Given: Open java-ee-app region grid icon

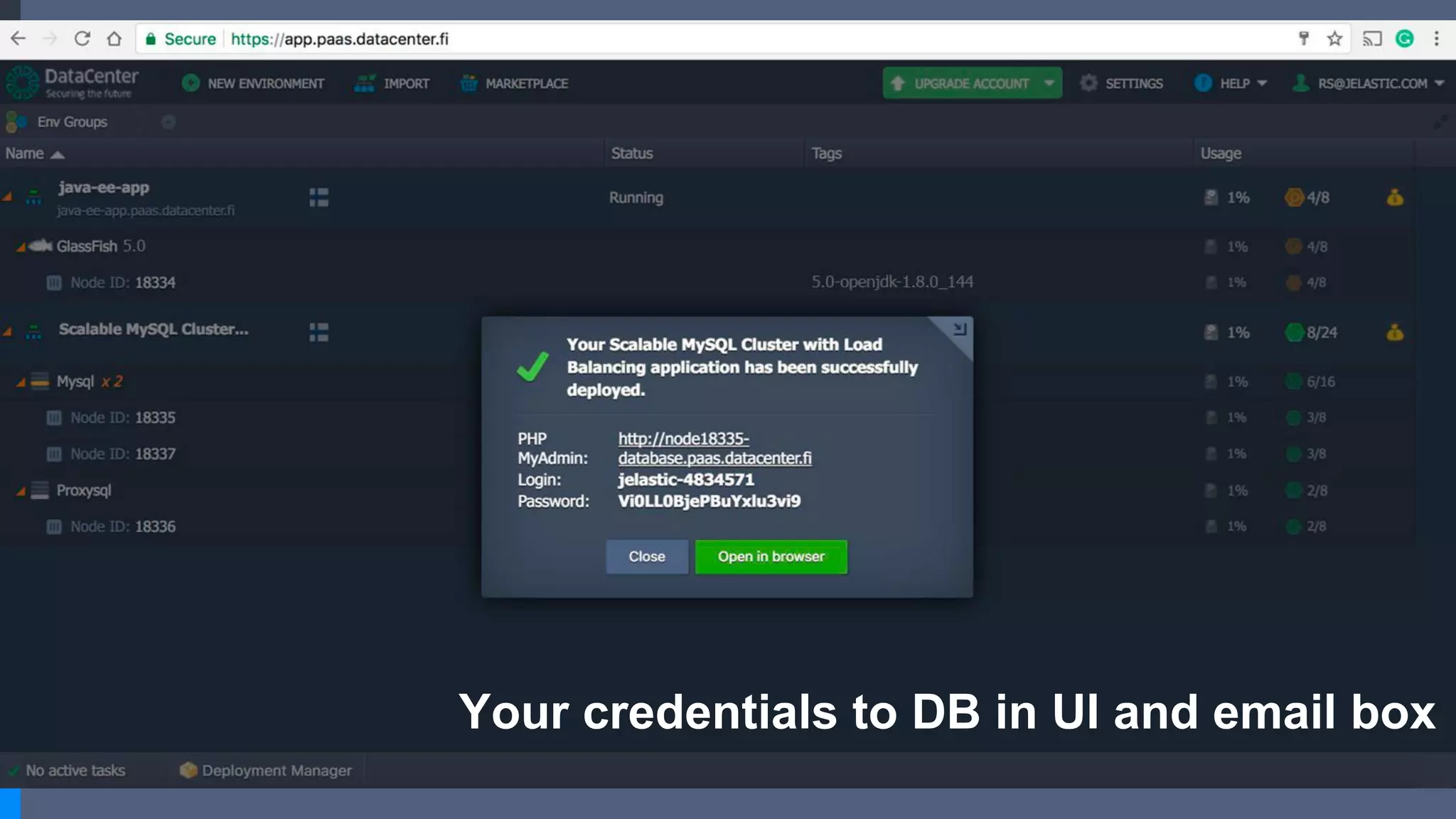Looking at the screenshot, I should [319, 198].
